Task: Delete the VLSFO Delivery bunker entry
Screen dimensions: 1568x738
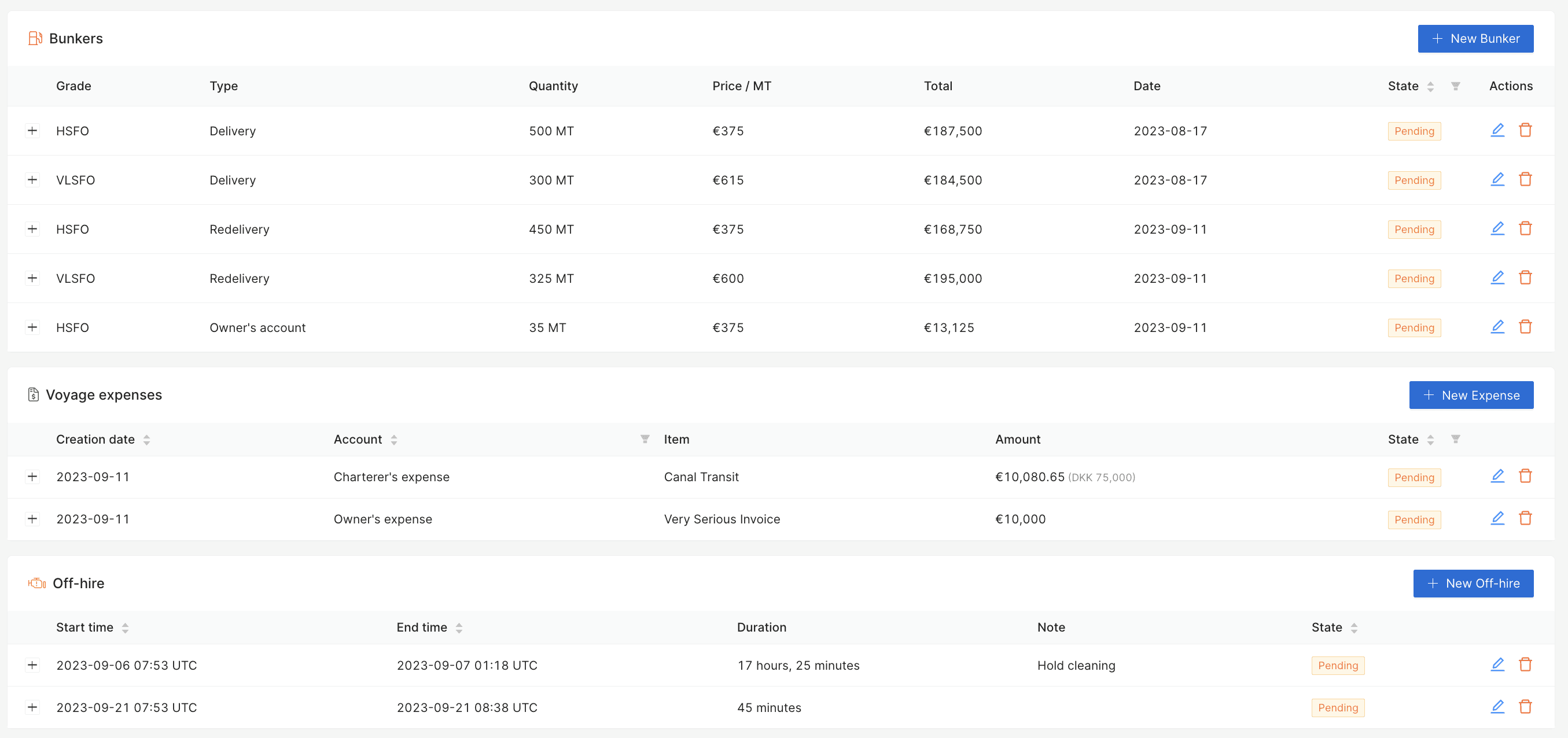Action: tap(1525, 179)
